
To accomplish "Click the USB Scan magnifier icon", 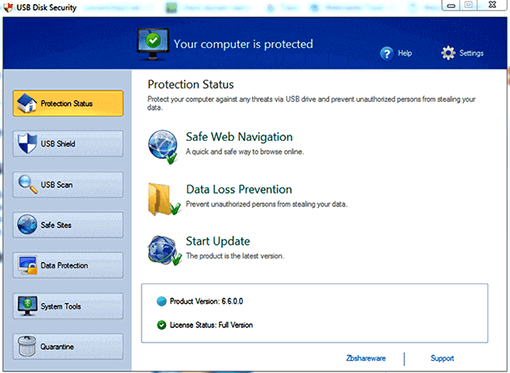I will (28, 184).
